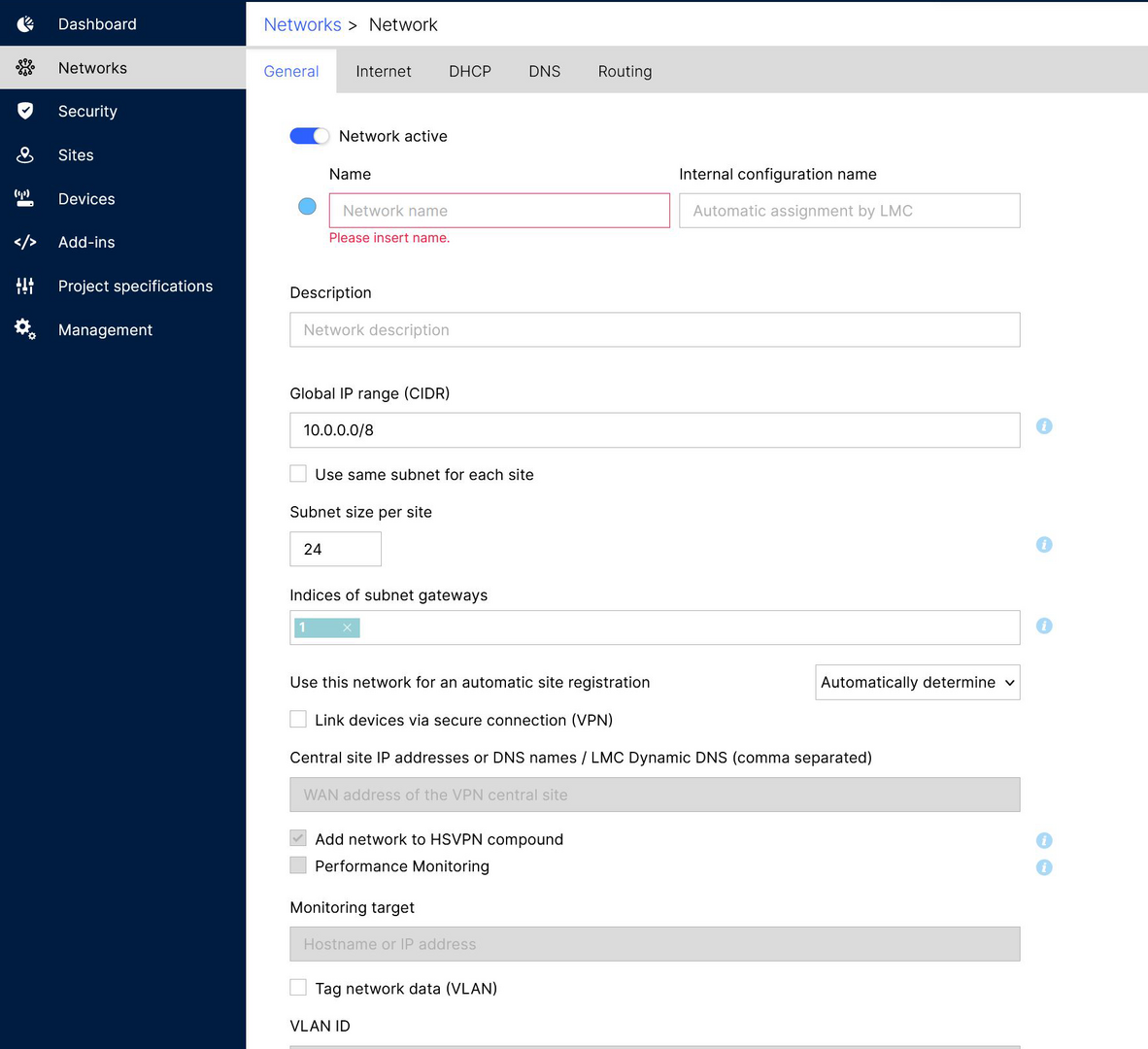Open the Project specifications sliders icon
The height and width of the screenshot is (1049, 1148).
click(25, 286)
